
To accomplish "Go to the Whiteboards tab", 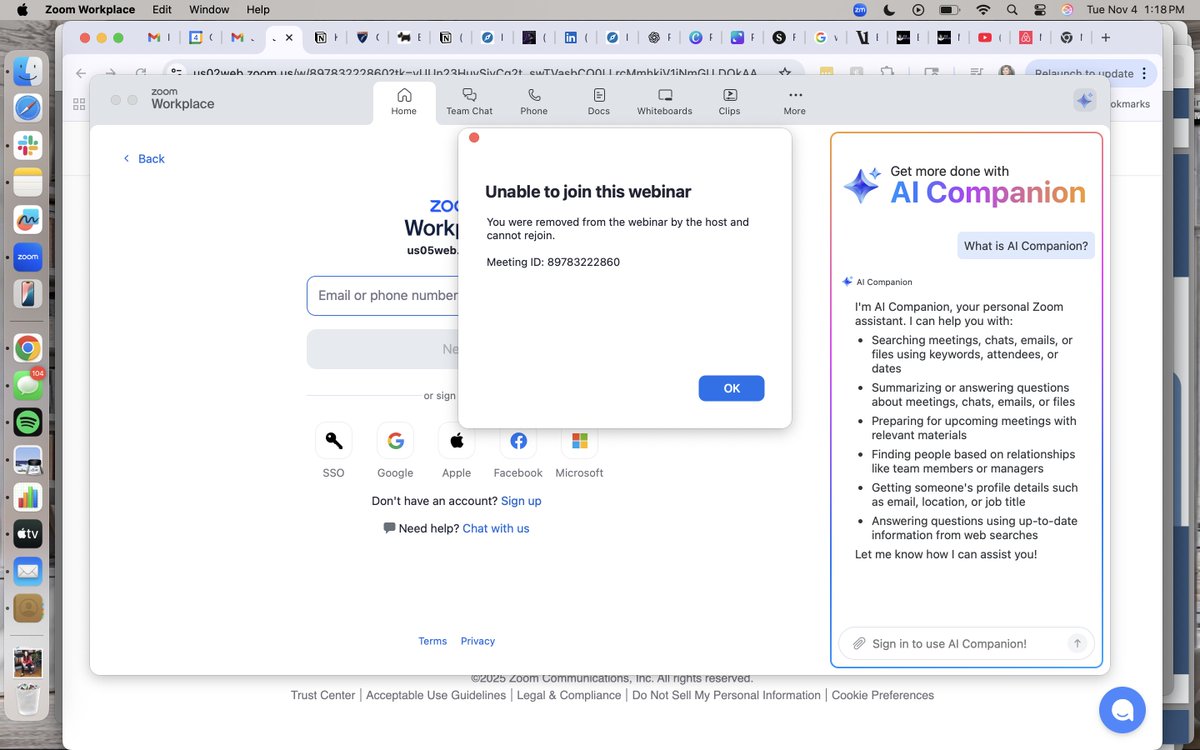I will pyautogui.click(x=665, y=102).
